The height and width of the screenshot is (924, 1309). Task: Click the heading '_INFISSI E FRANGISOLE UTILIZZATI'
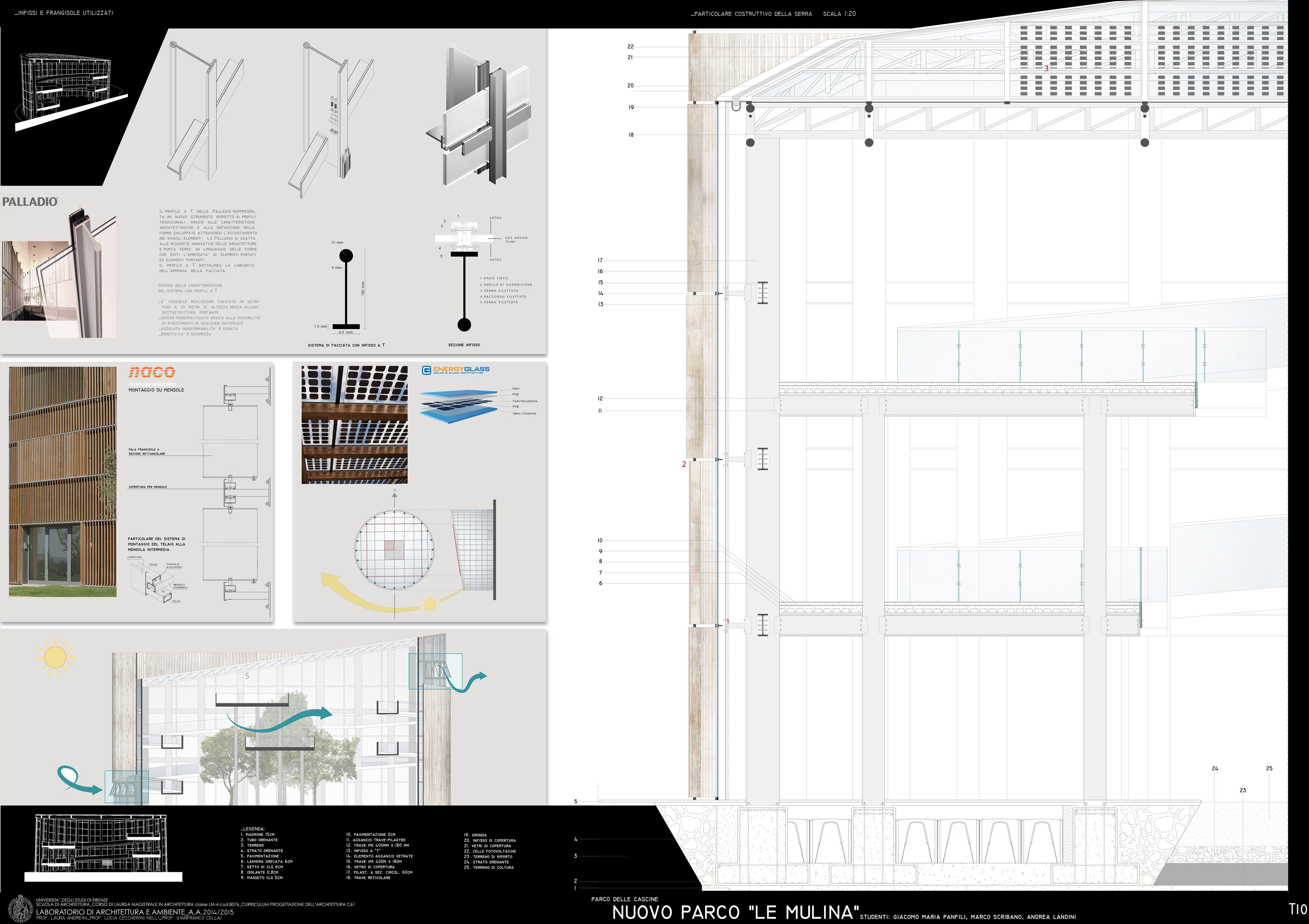coord(63,12)
